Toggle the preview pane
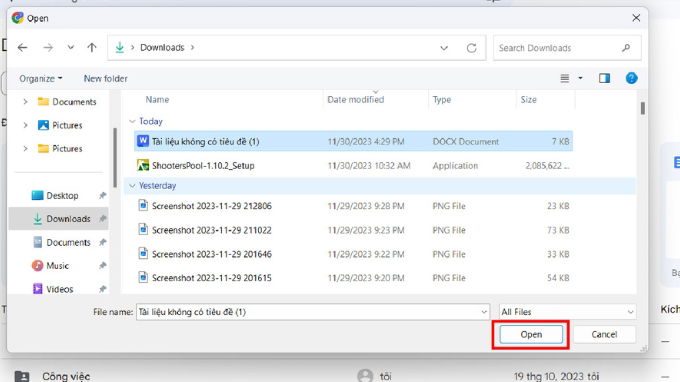The image size is (680, 382). [x=605, y=78]
